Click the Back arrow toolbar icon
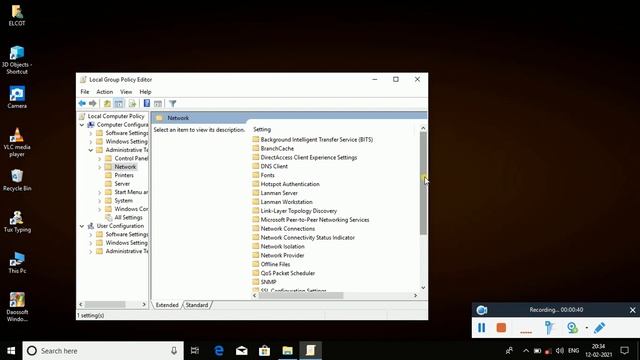This screenshot has height=360, width=640. tap(82, 104)
